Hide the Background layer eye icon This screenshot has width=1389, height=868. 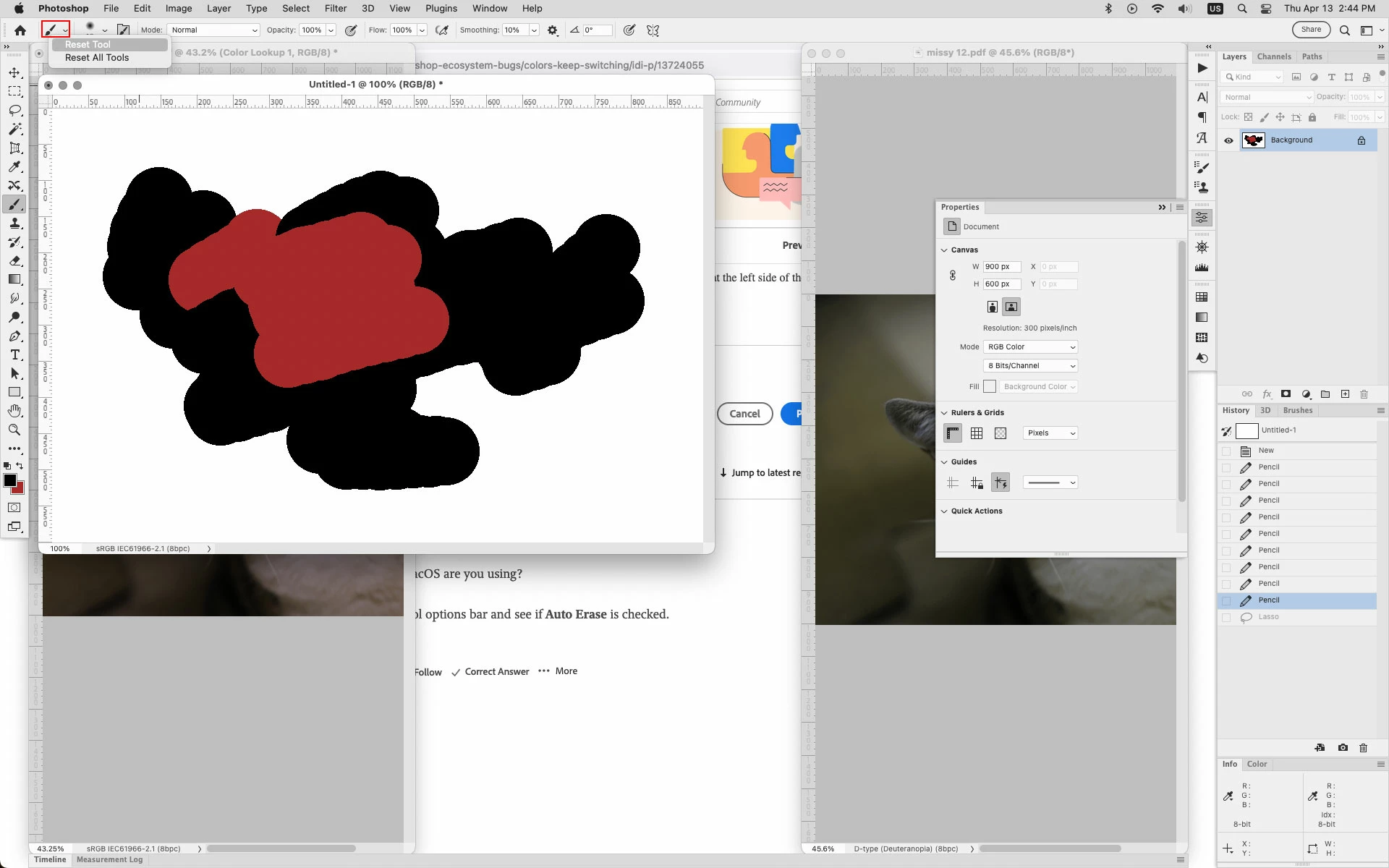(1228, 140)
